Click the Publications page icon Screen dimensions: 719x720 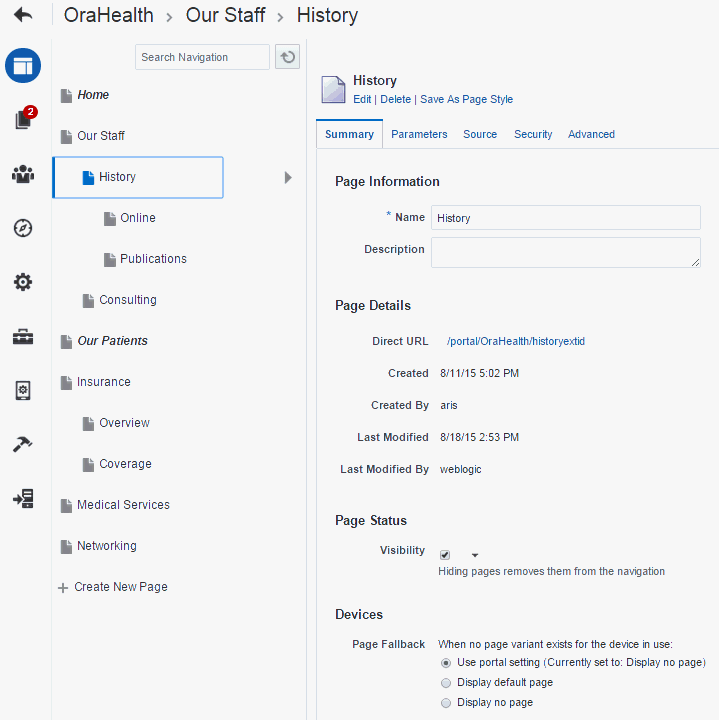(110, 259)
